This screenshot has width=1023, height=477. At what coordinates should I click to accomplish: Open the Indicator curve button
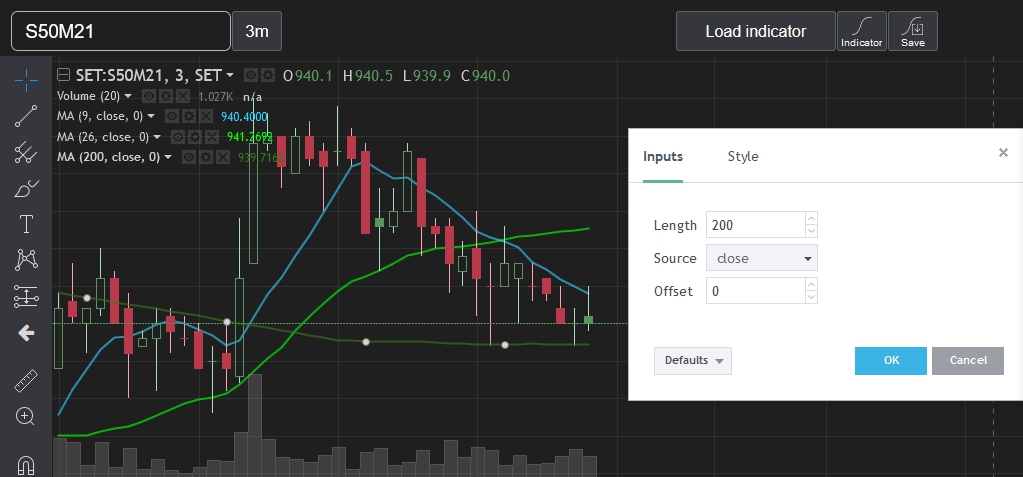861,31
